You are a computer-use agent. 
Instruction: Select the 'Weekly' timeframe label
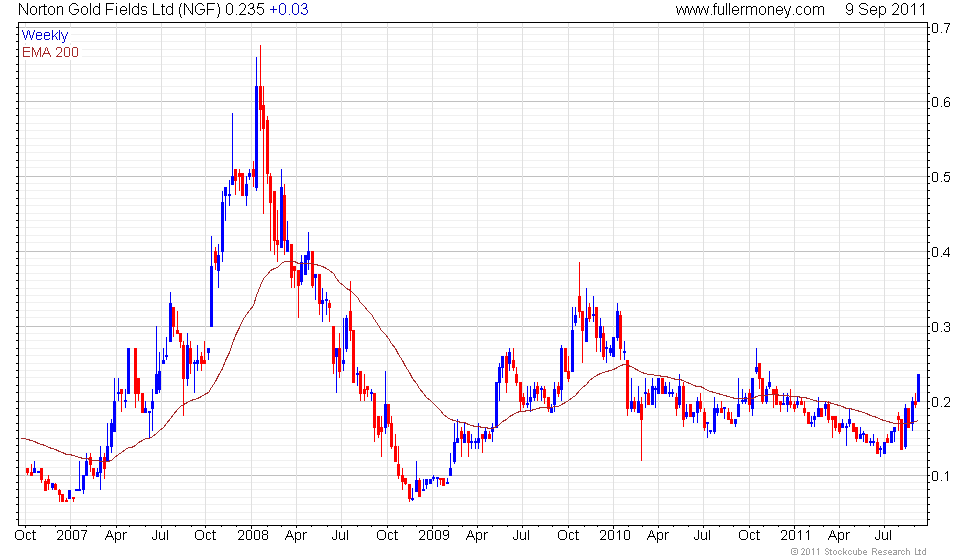click(44, 36)
